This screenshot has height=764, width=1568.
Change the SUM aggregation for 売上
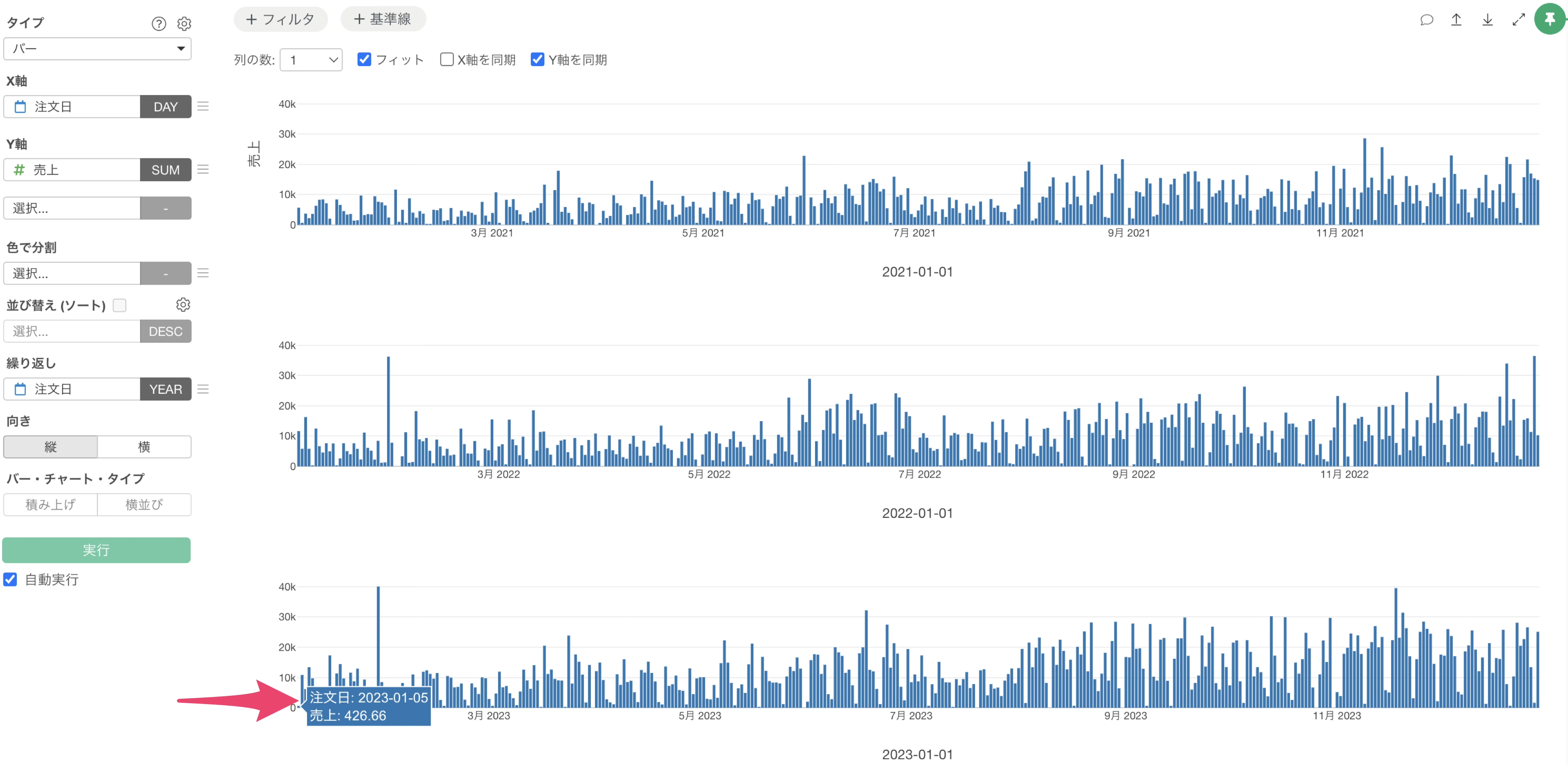(x=165, y=170)
